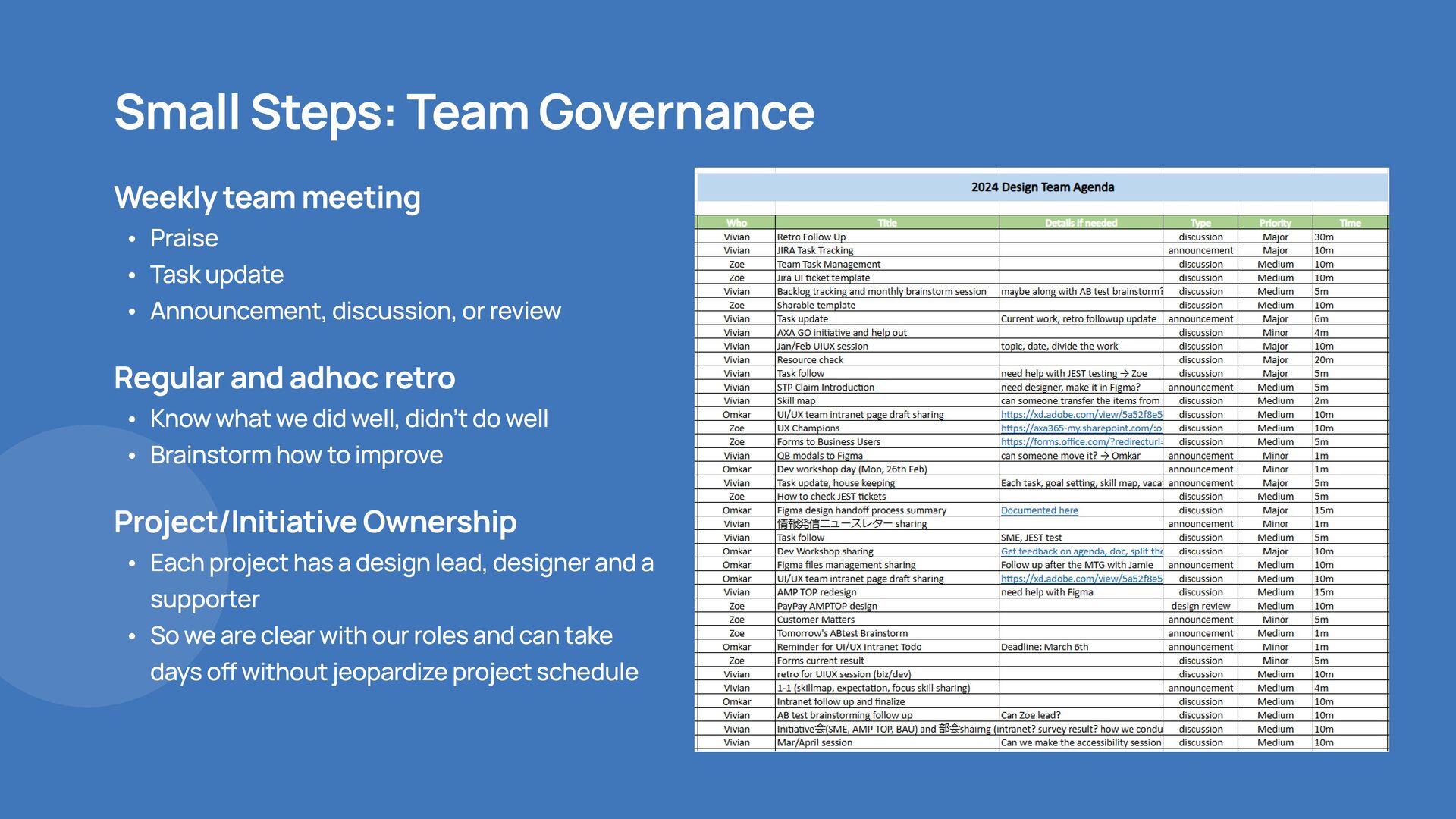The height and width of the screenshot is (819, 1456).
Task: Click the 'Praise' bullet text
Action: coord(184,239)
